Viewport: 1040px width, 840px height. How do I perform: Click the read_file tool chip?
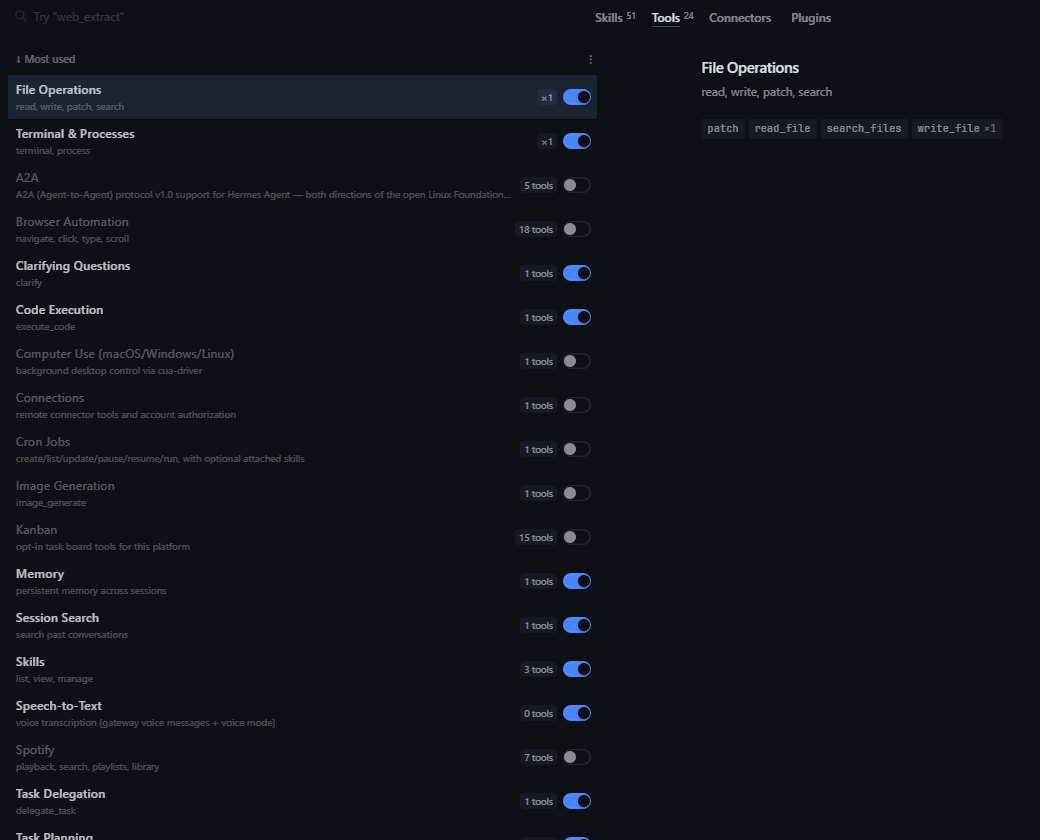click(782, 129)
